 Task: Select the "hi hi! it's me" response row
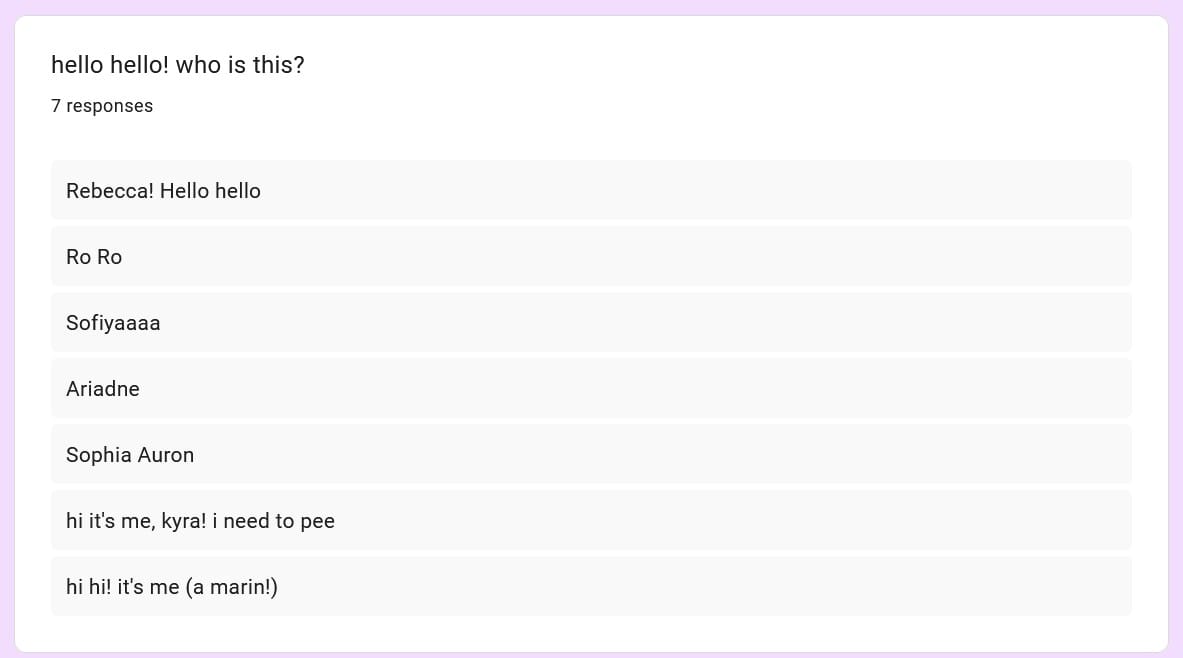coord(591,586)
